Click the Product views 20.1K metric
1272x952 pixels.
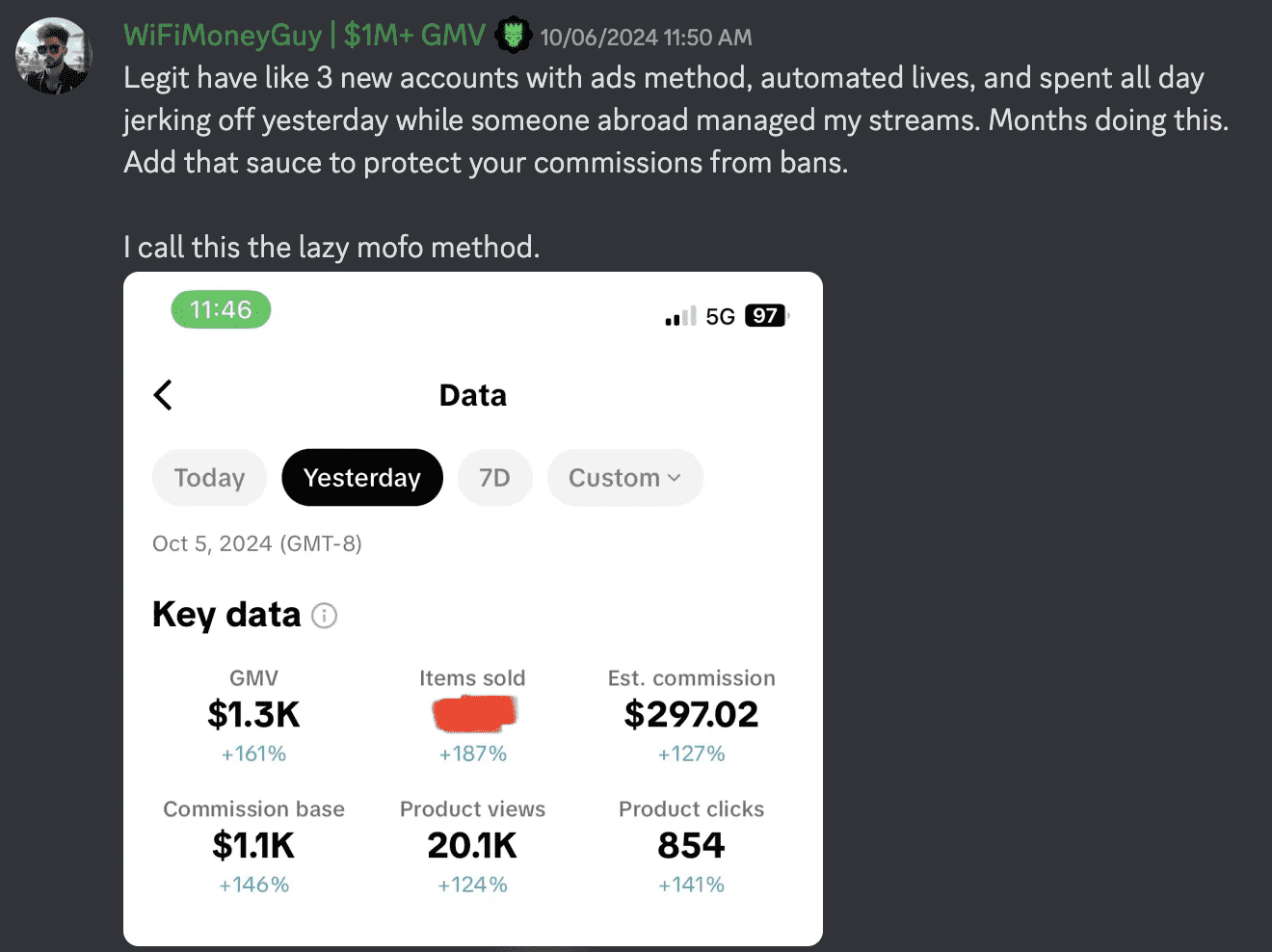pos(472,845)
